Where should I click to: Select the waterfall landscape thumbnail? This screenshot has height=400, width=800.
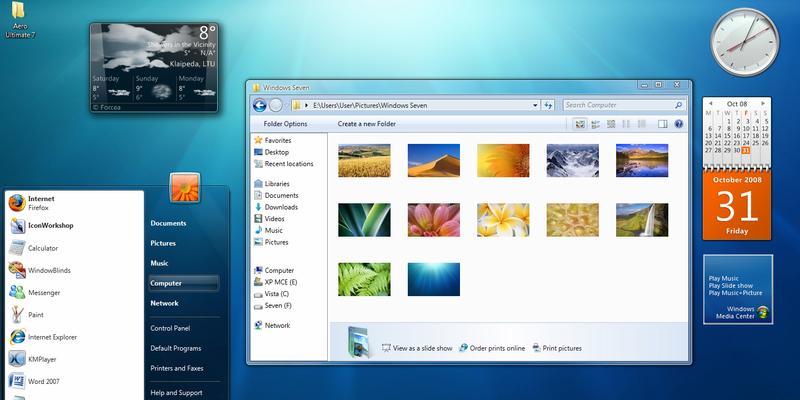point(642,220)
